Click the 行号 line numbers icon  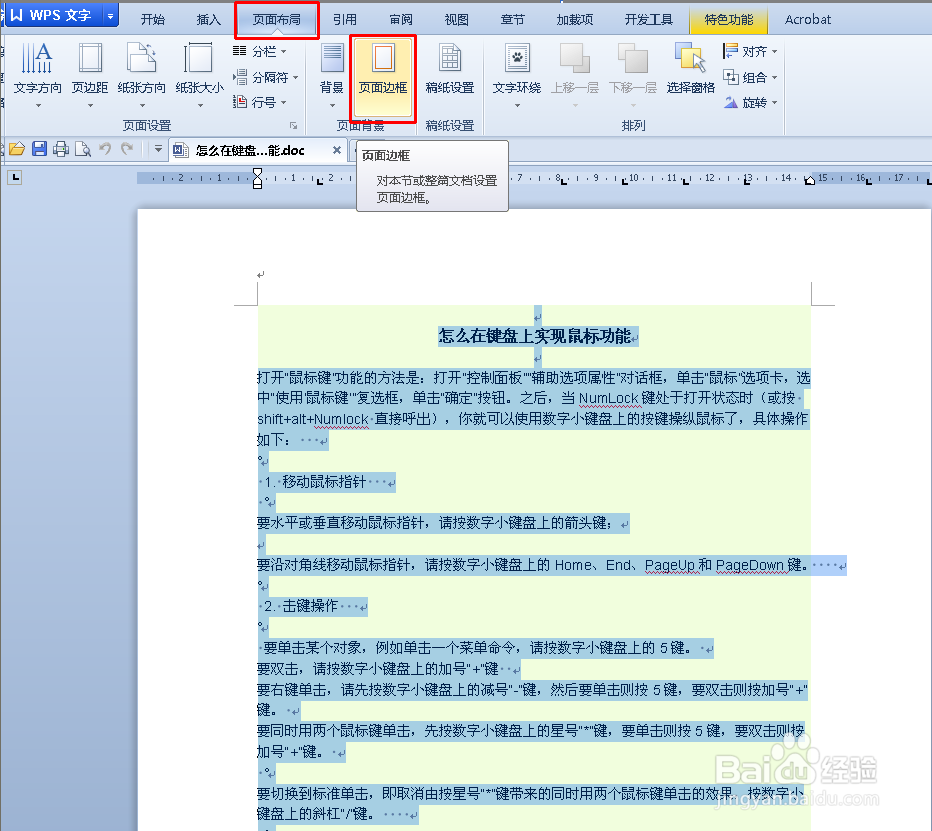pyautogui.click(x=240, y=102)
